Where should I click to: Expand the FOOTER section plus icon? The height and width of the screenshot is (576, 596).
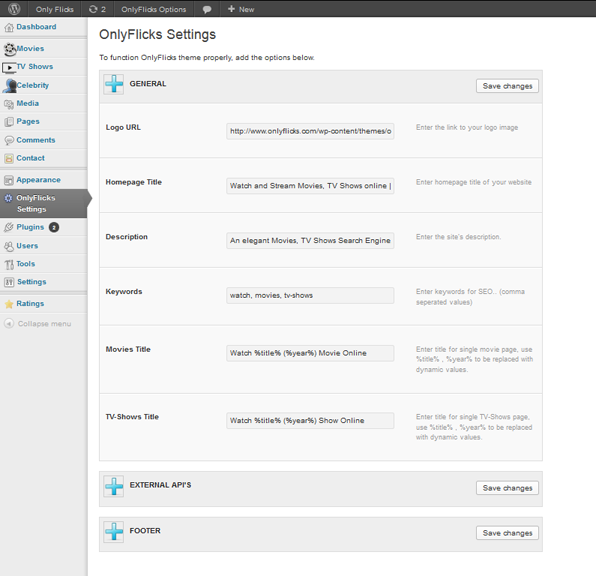click(x=114, y=532)
